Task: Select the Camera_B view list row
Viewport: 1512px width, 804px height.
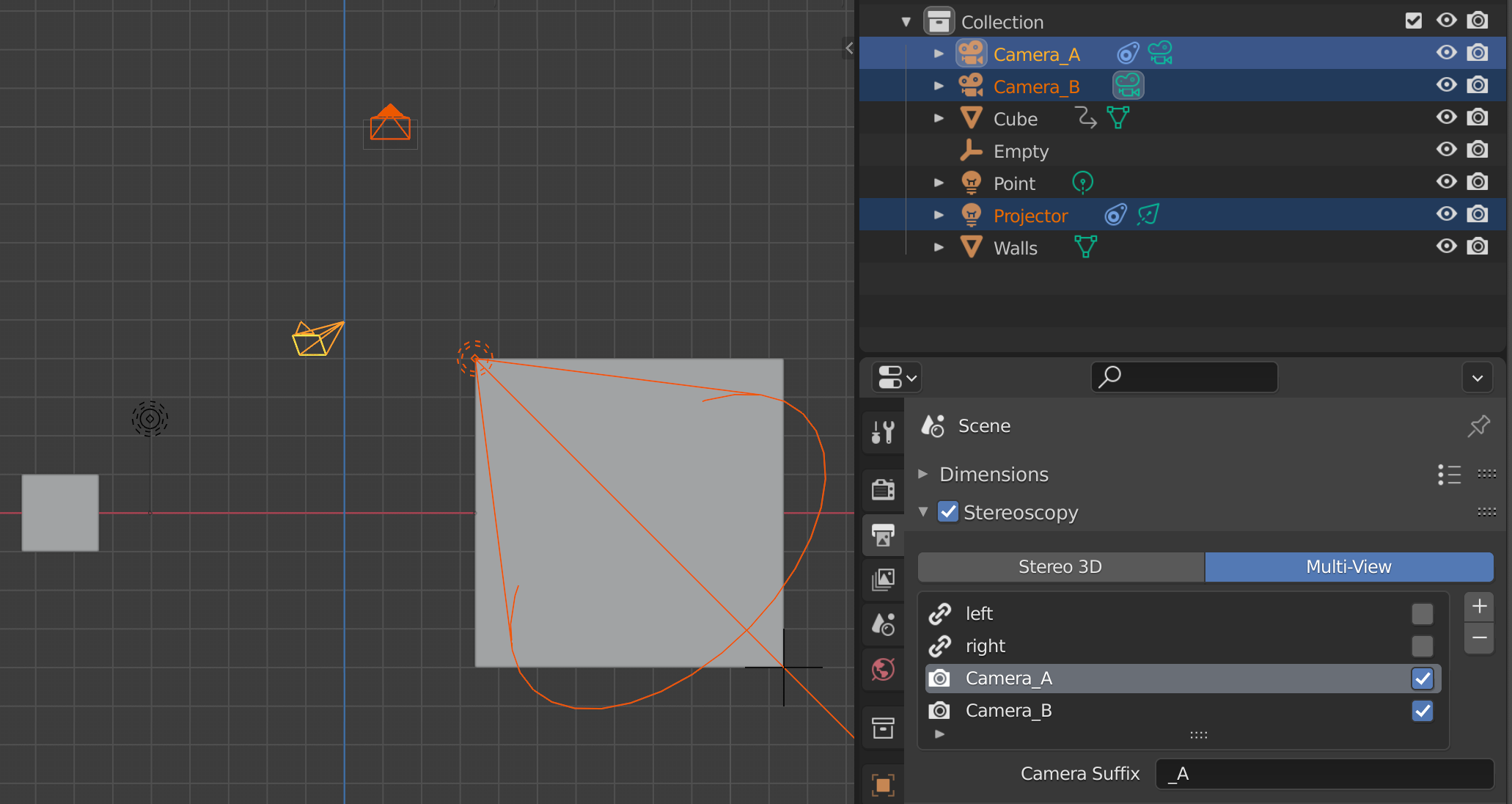Action: 1183,711
